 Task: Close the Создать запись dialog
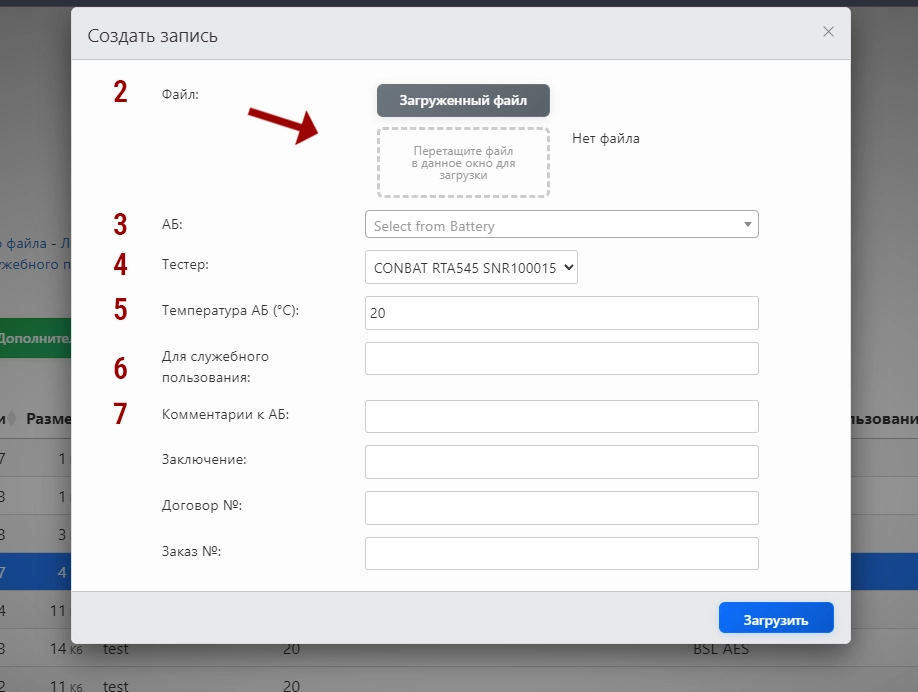[828, 32]
